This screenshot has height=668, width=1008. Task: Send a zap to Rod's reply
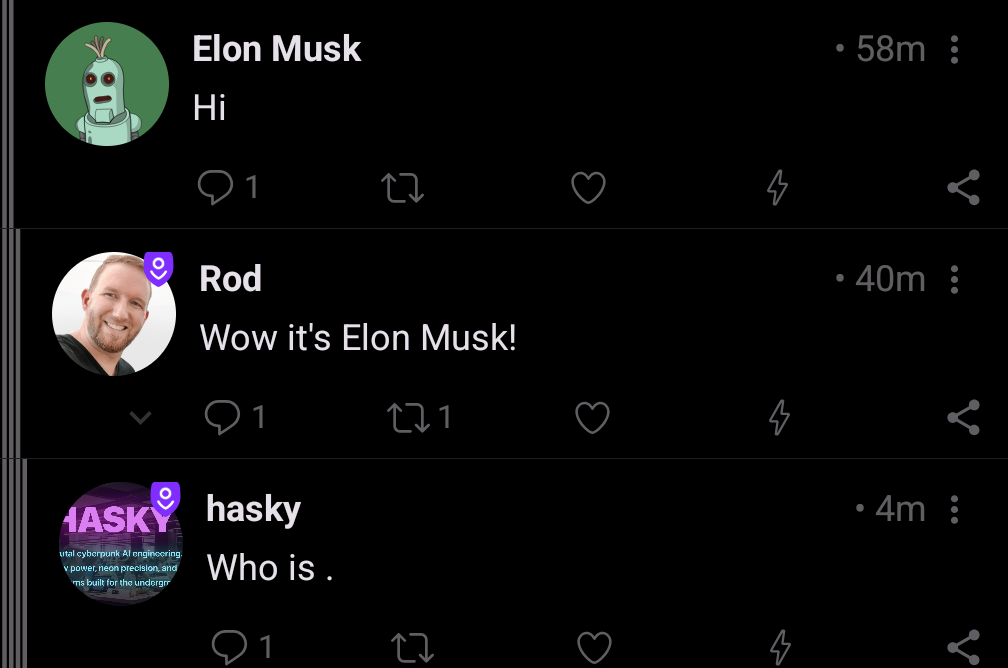point(779,417)
